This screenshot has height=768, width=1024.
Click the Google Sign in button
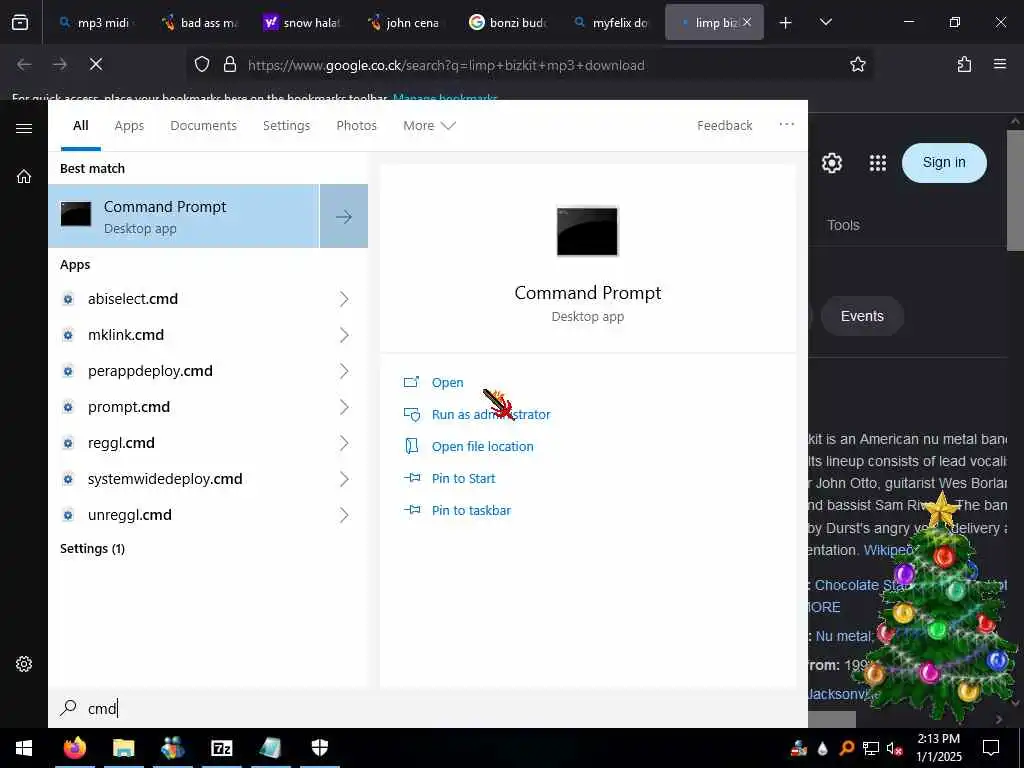944,163
